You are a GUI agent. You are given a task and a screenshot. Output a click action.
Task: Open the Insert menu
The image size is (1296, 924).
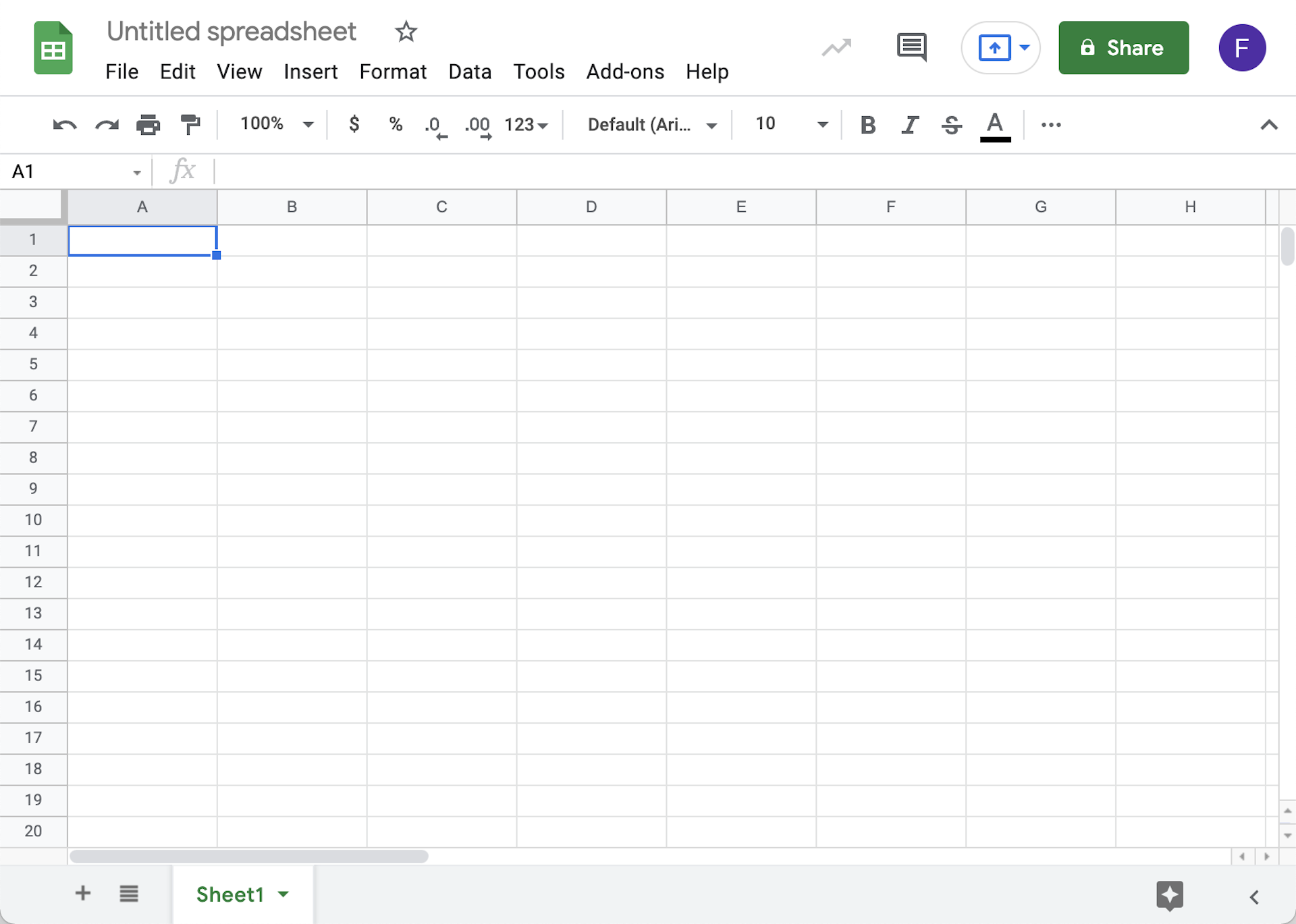coord(310,72)
